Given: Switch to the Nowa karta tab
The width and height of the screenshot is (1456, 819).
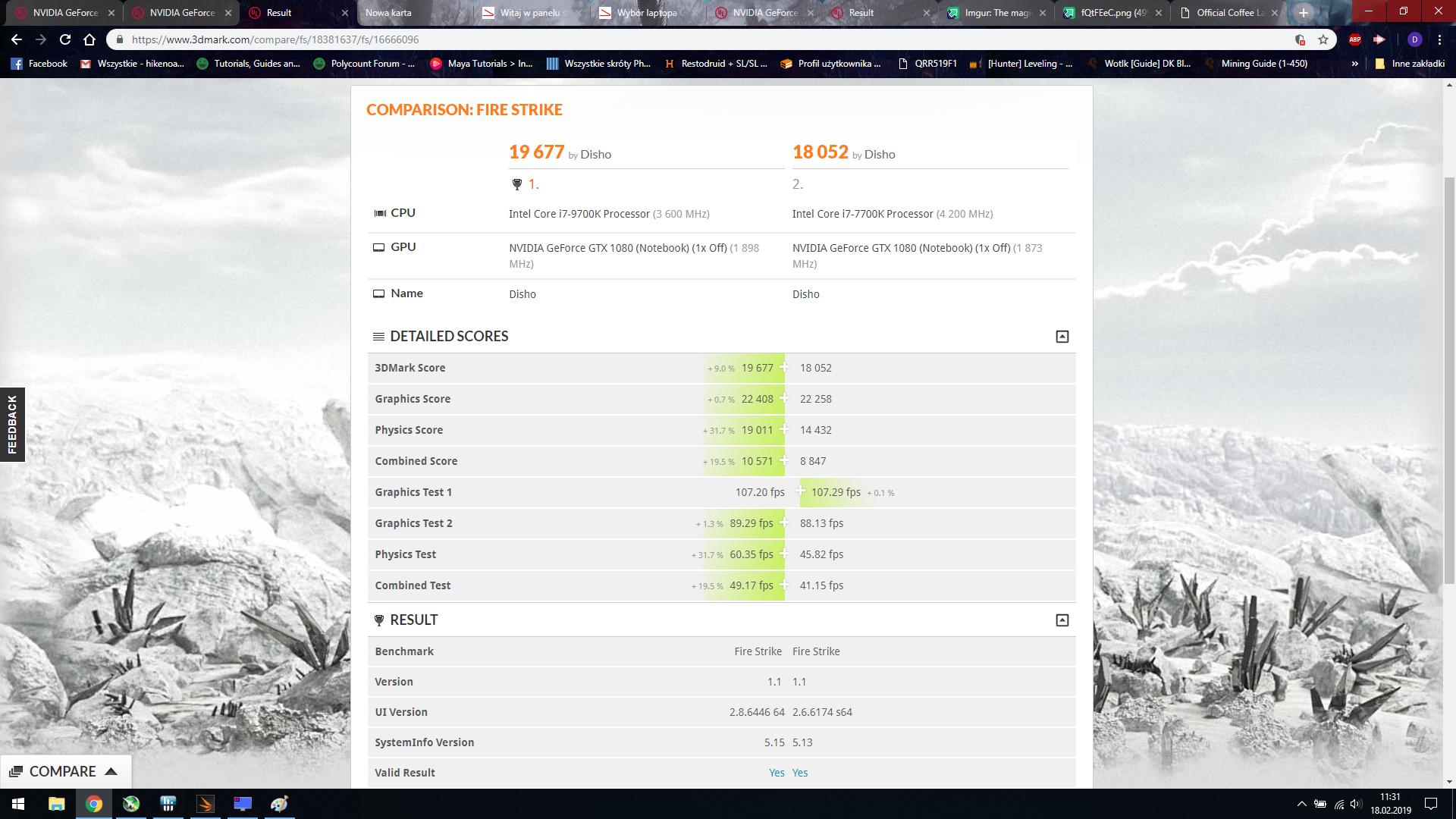Looking at the screenshot, I should pos(413,13).
